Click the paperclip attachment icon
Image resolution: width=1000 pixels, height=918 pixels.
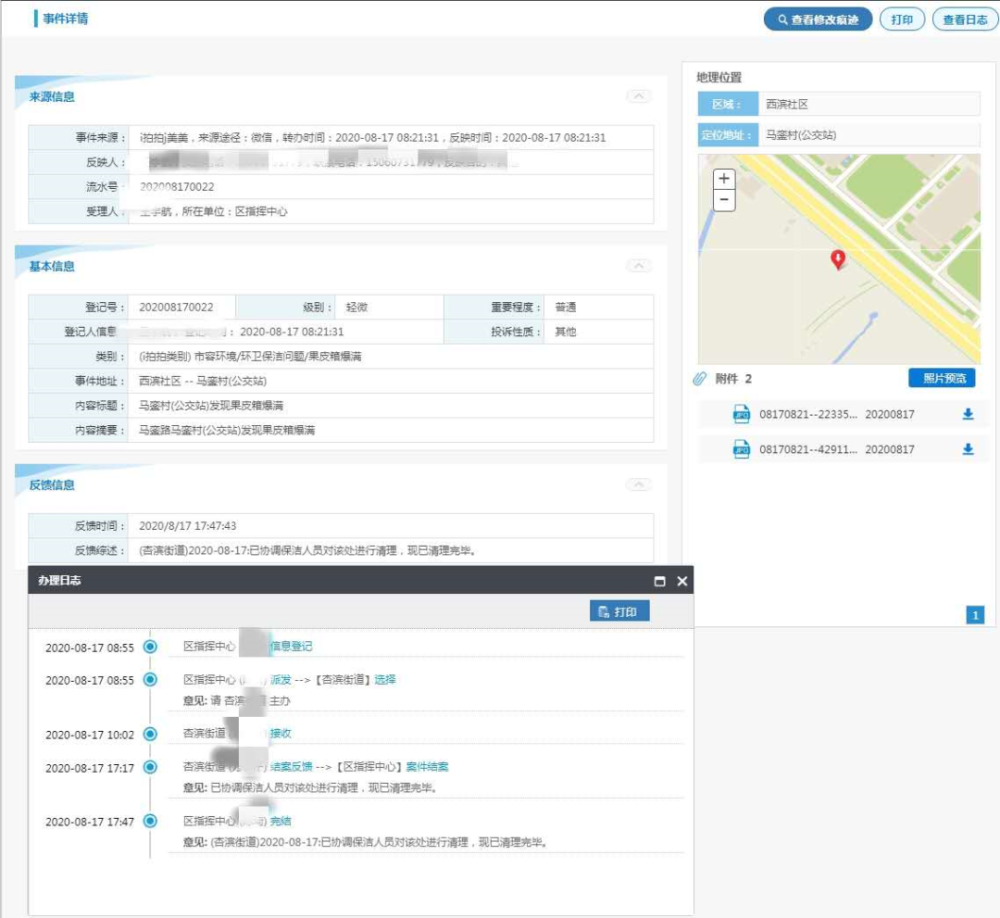click(700, 379)
